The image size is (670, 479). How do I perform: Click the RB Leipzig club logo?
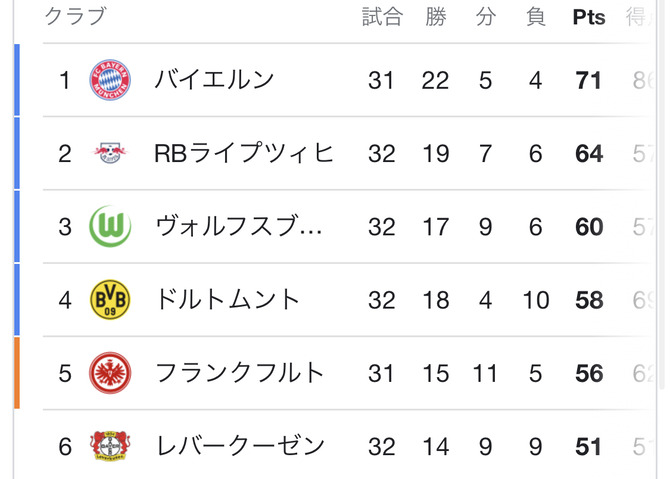point(109,154)
